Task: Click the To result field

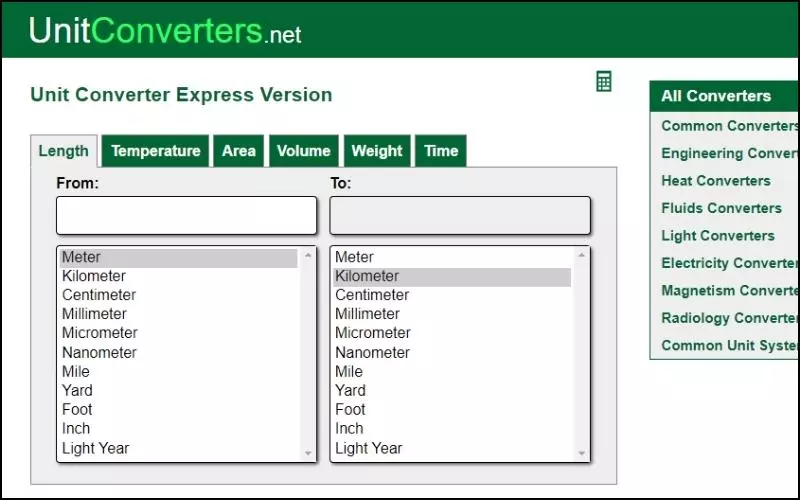Action: pyautogui.click(x=460, y=215)
